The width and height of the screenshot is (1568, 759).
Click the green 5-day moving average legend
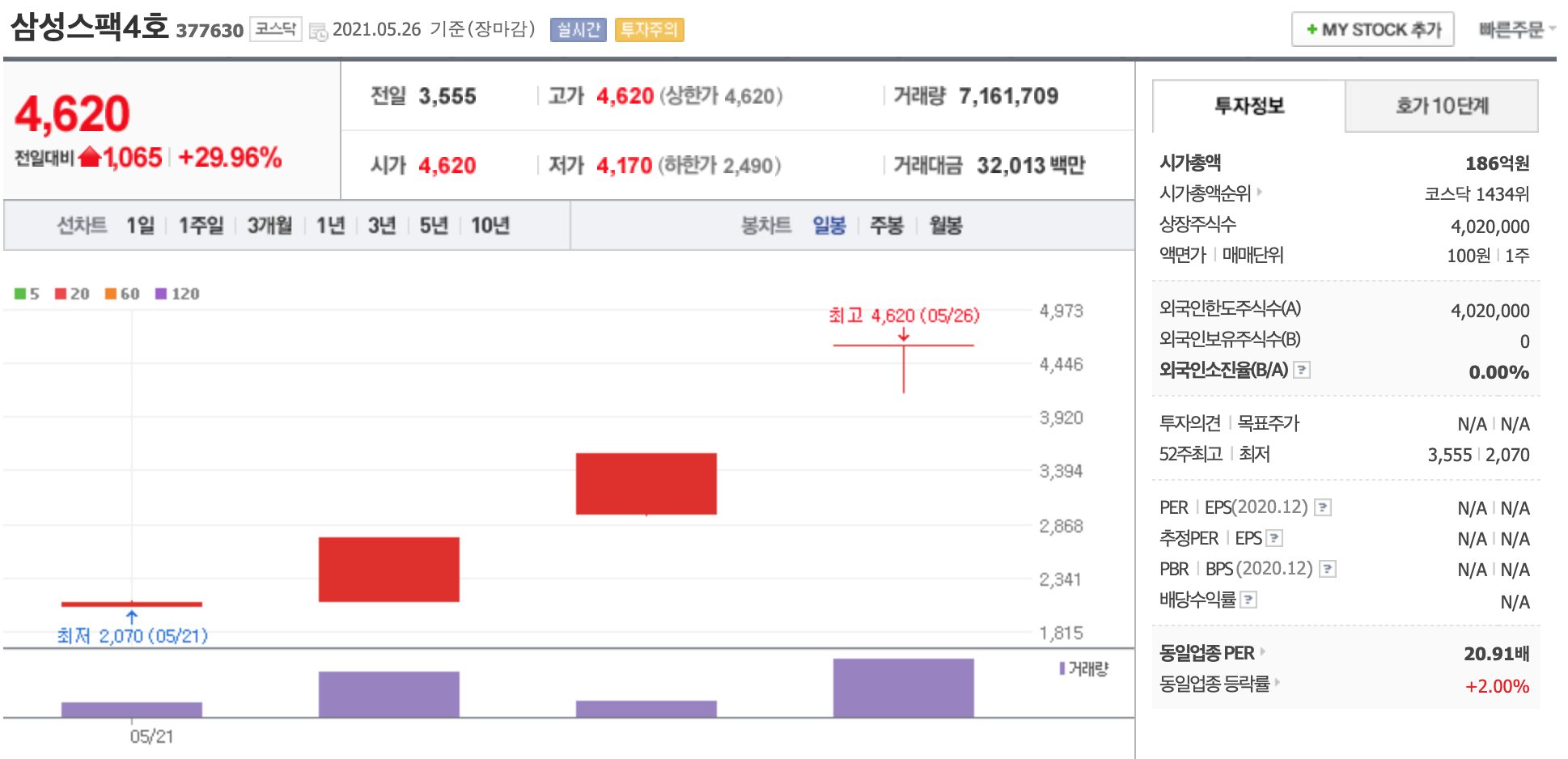(x=27, y=294)
